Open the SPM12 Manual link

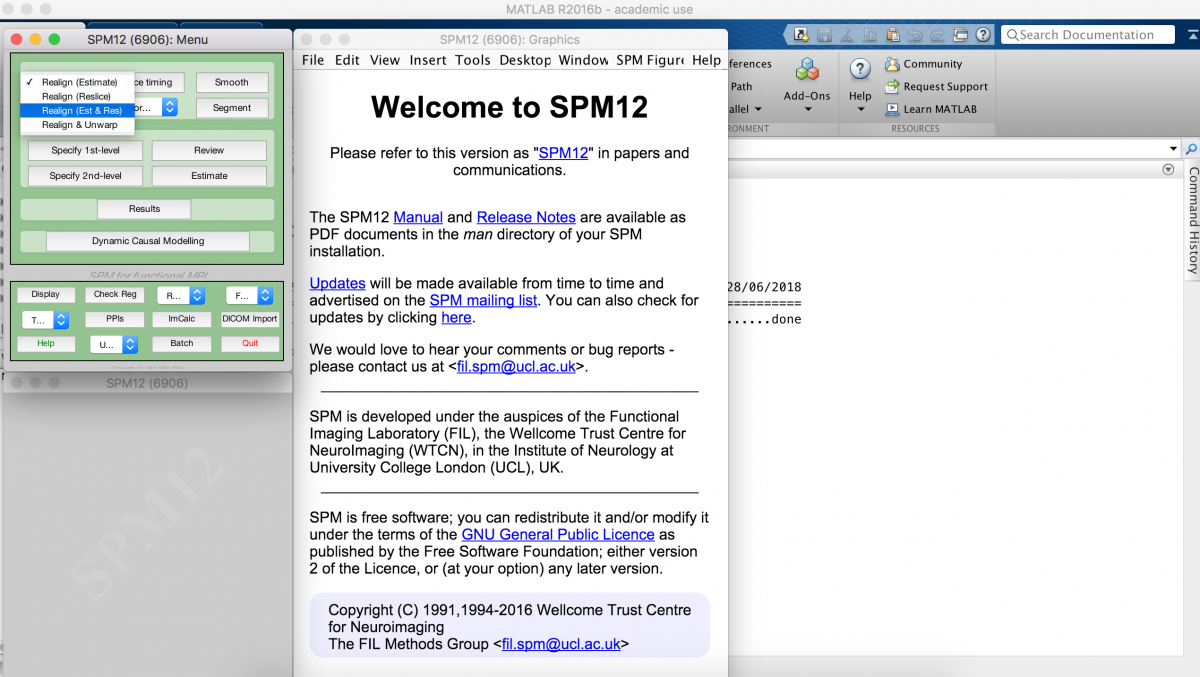coord(418,217)
